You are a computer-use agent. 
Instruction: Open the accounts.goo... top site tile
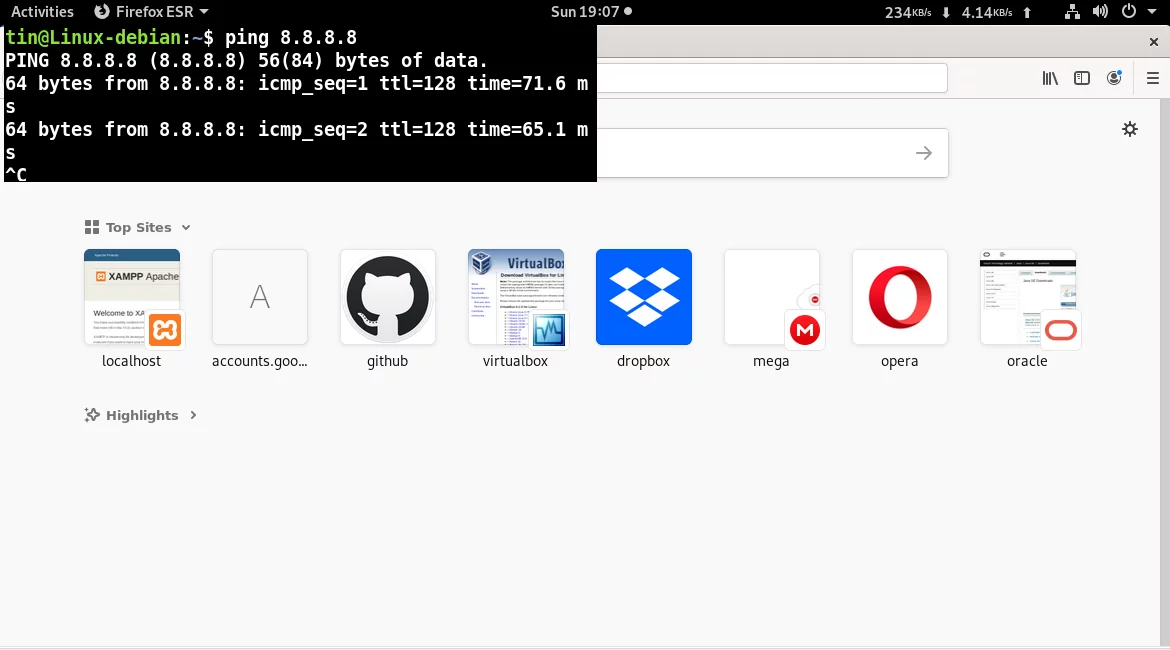pos(260,297)
